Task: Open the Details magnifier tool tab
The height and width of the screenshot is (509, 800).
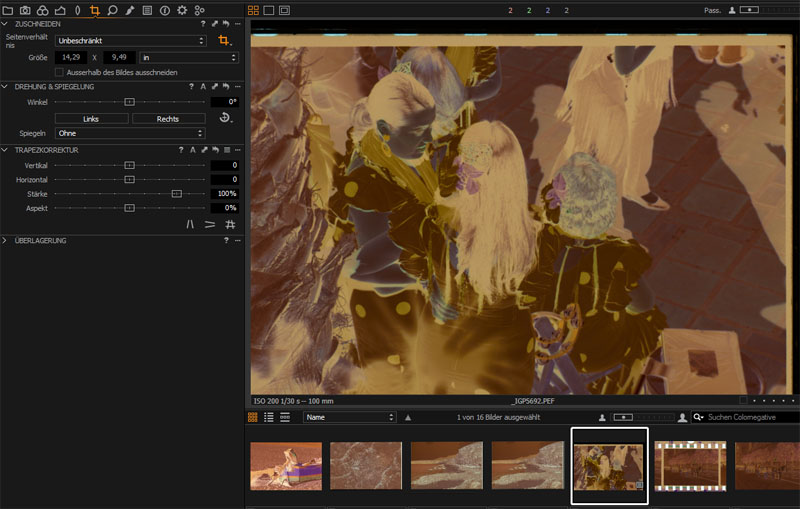Action: click(x=112, y=10)
